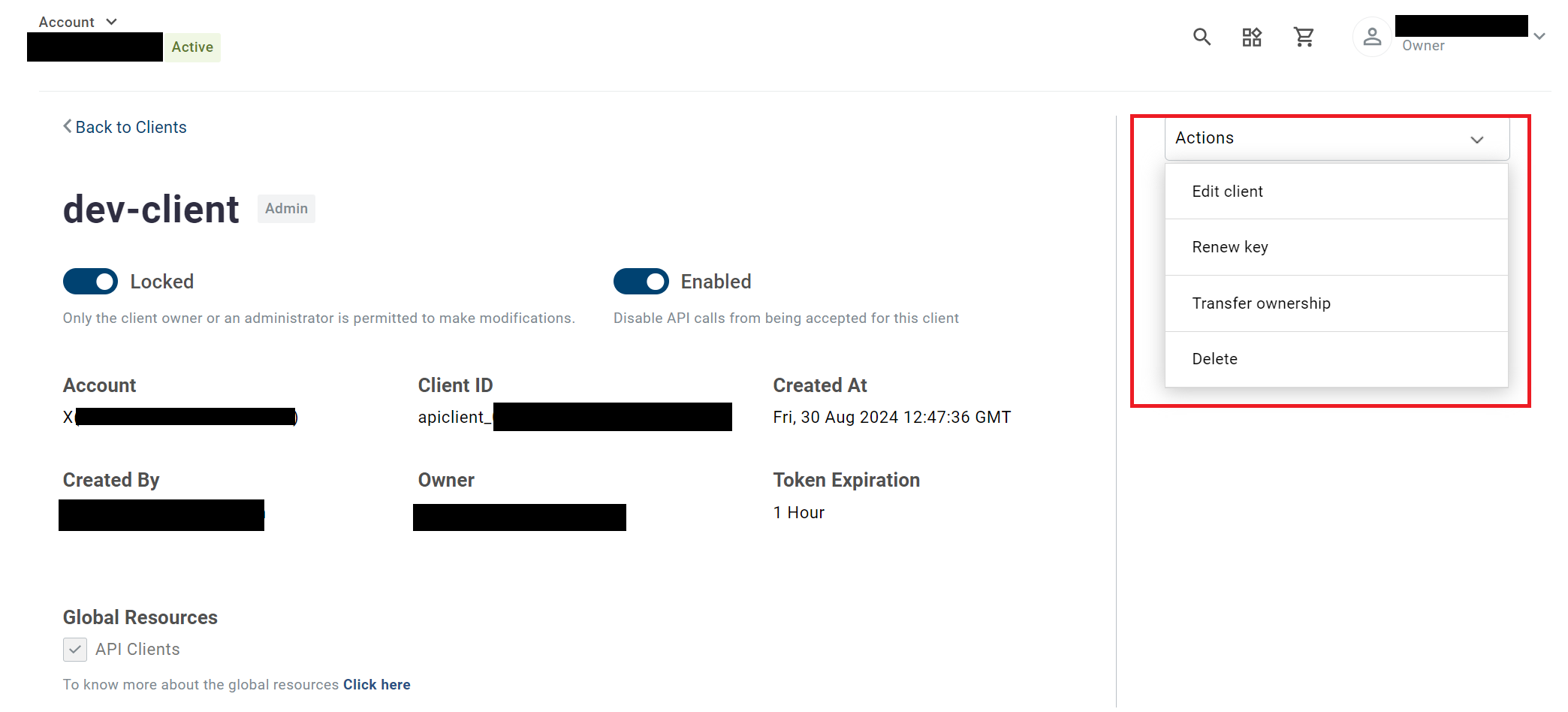Click the dev-client heading
1568x712 pixels.
151,210
